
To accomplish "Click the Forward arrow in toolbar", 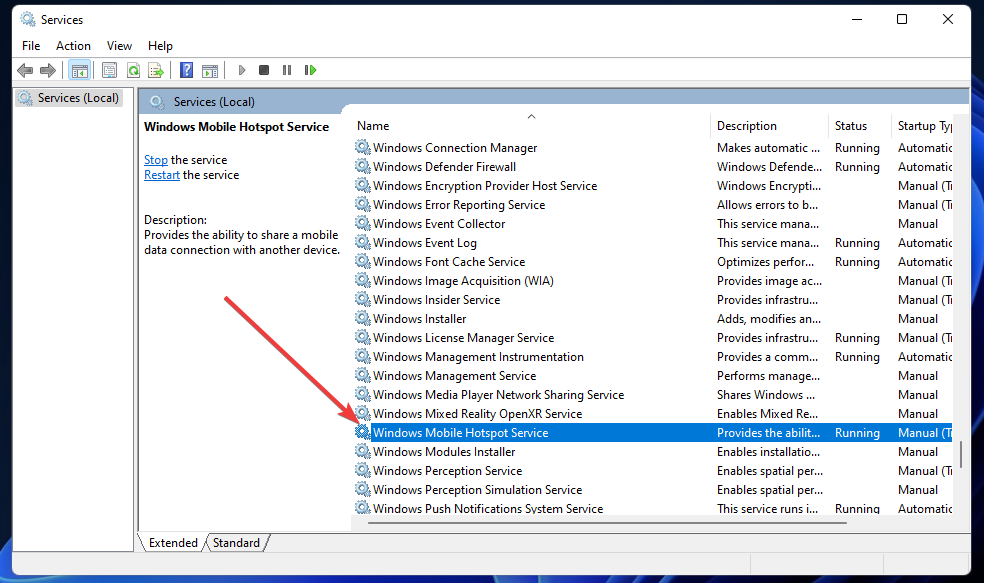I will [47, 70].
